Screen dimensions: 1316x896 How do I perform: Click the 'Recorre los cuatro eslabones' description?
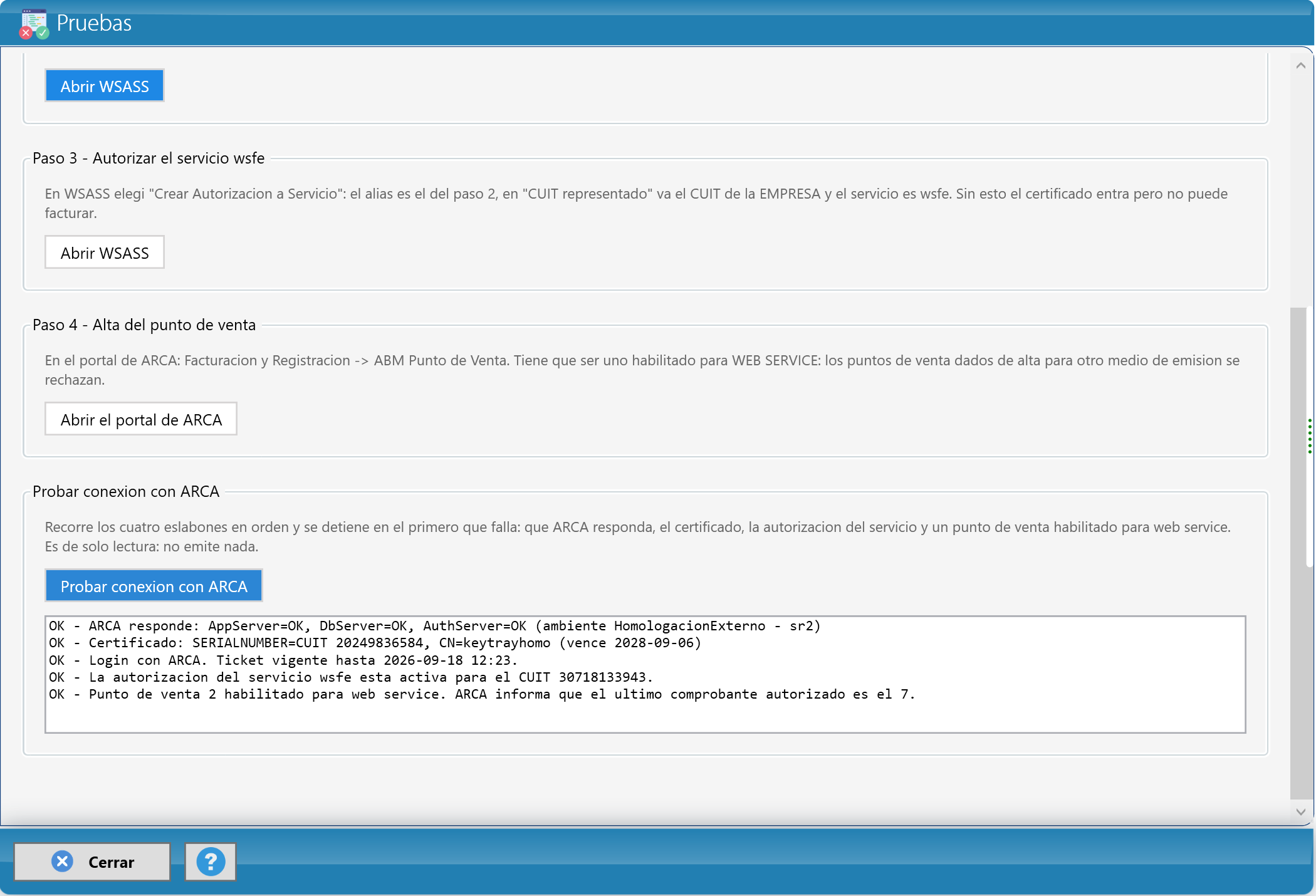click(x=638, y=536)
